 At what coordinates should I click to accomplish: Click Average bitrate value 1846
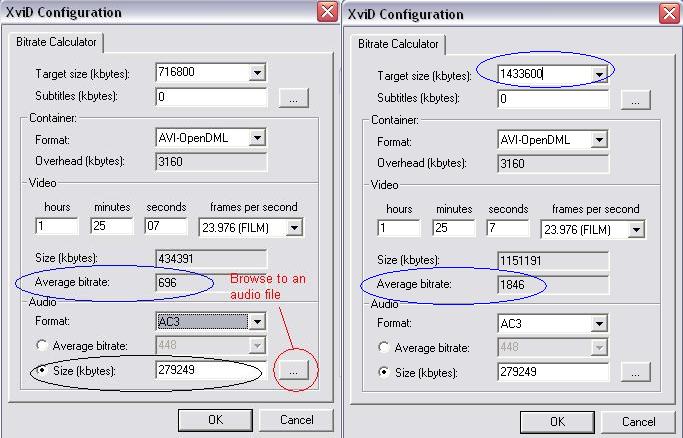point(553,285)
